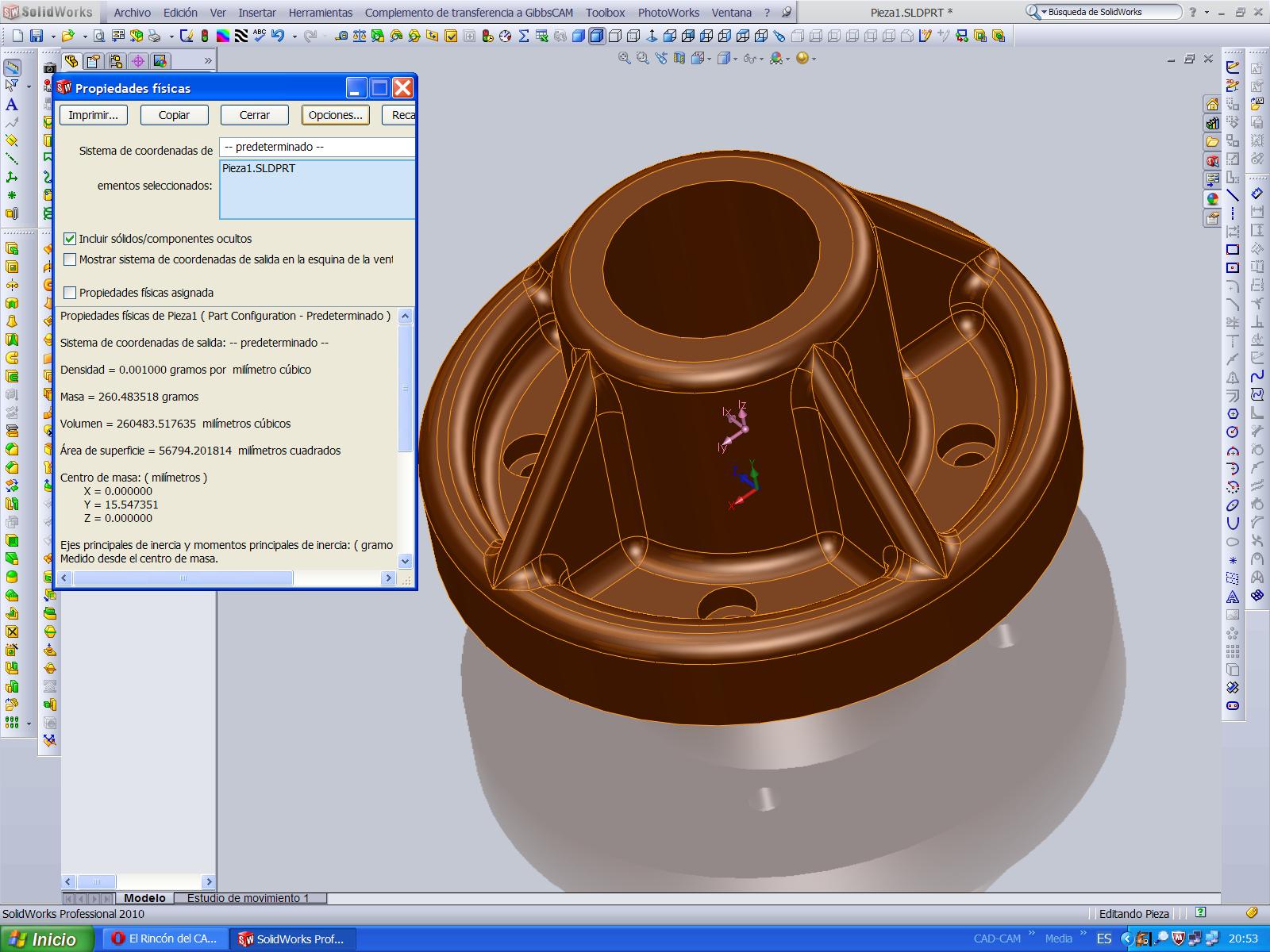Open the Mass Properties scale icon

tap(360, 36)
